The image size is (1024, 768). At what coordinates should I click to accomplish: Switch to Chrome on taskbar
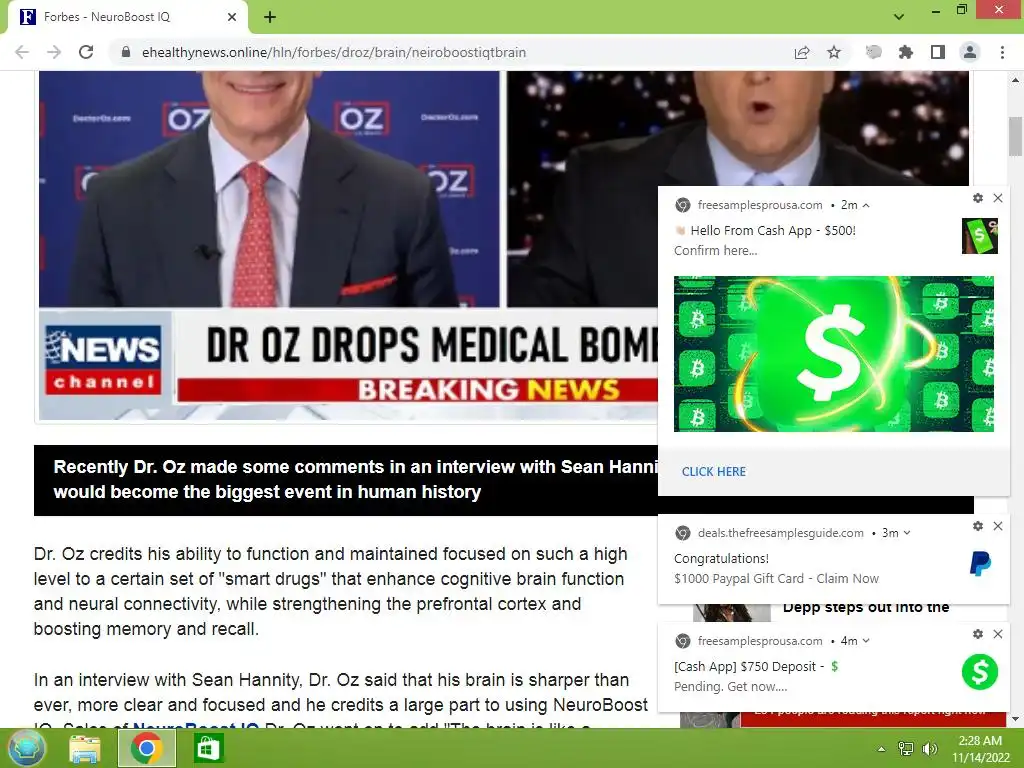(146, 748)
